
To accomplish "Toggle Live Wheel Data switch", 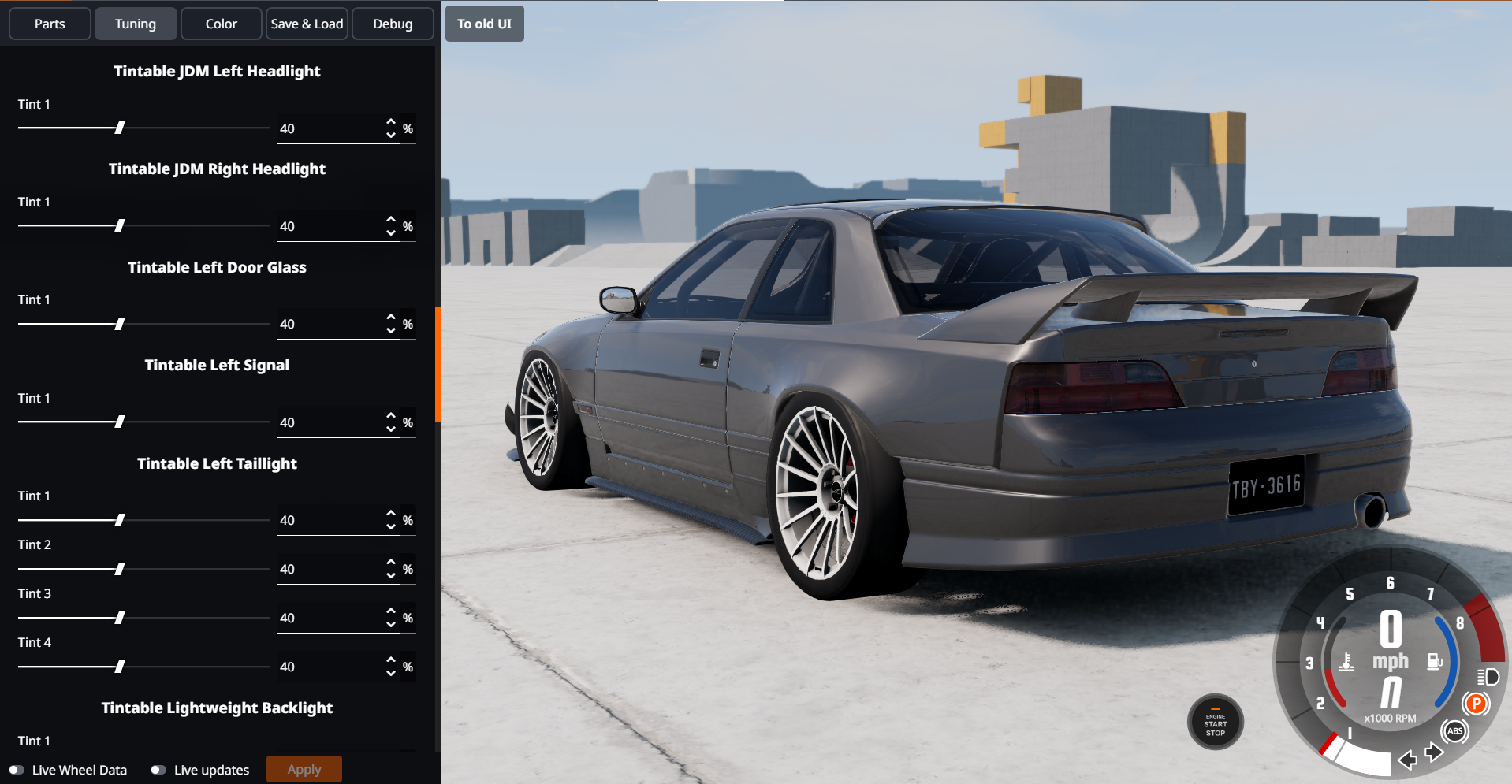I will coord(17,770).
